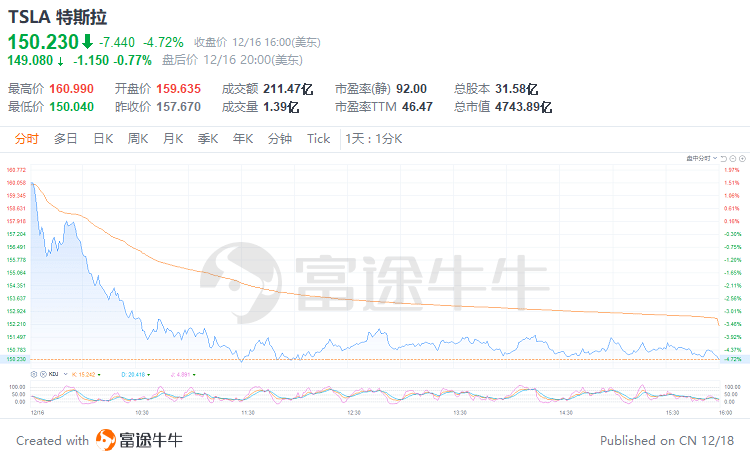Click the 12:30 time axis label
The width and height of the screenshot is (750, 461).
[354, 413]
